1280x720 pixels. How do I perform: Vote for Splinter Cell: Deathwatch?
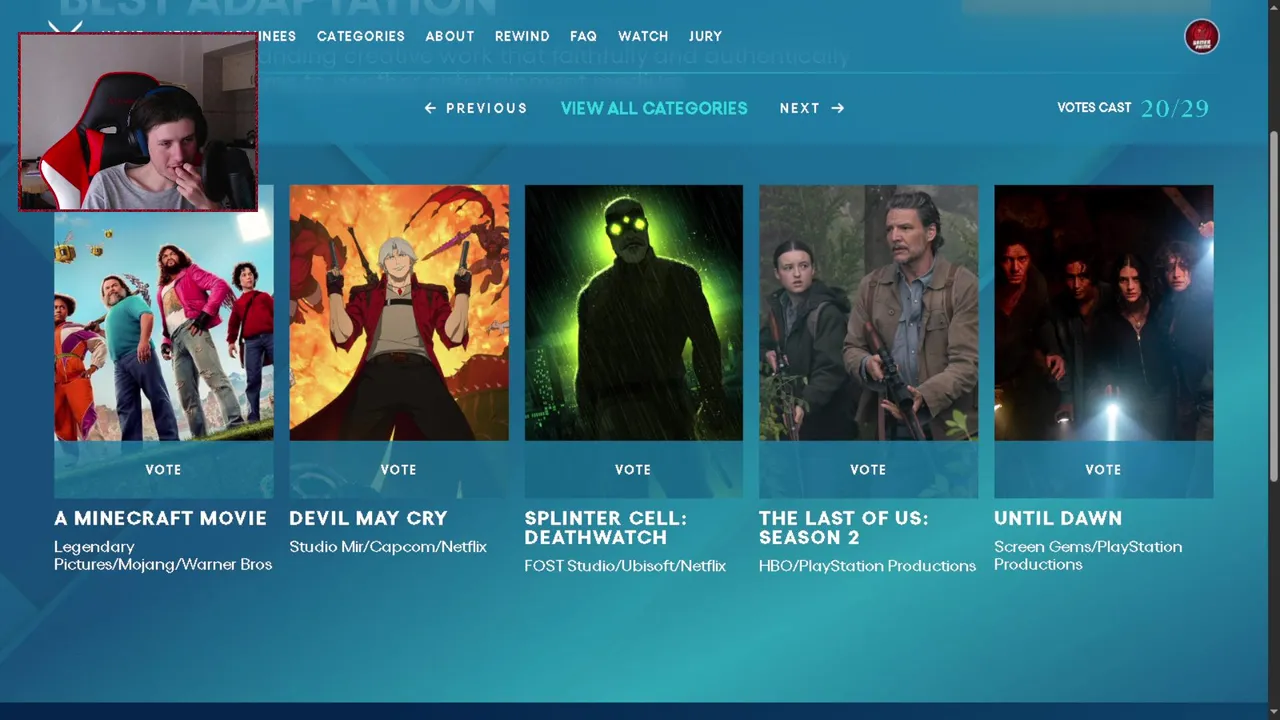pyautogui.click(x=633, y=469)
